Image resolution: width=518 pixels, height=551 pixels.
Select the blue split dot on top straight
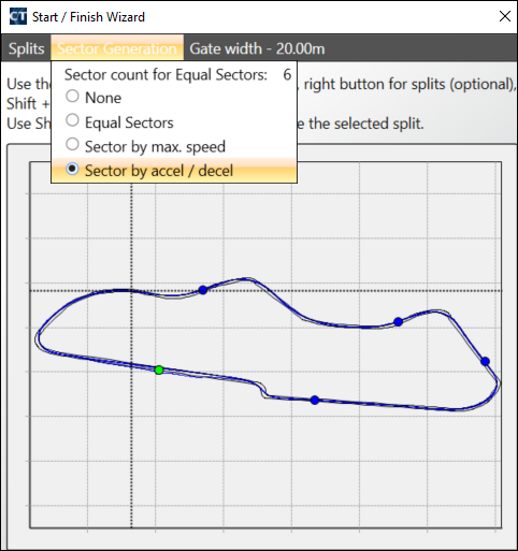[x=203, y=290]
